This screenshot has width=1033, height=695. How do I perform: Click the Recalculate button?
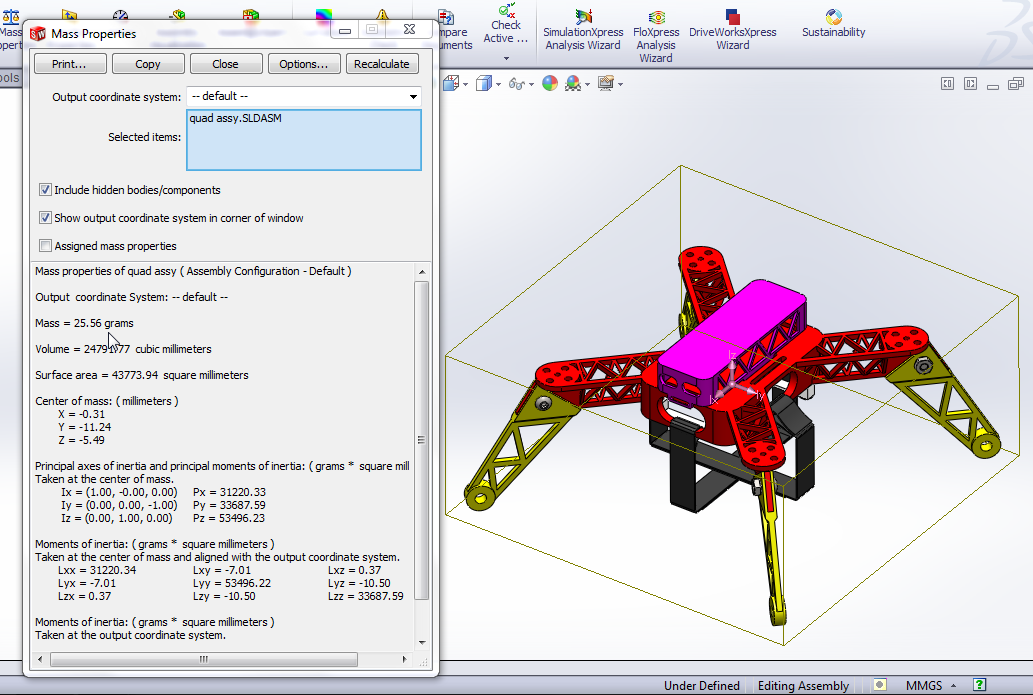381,64
